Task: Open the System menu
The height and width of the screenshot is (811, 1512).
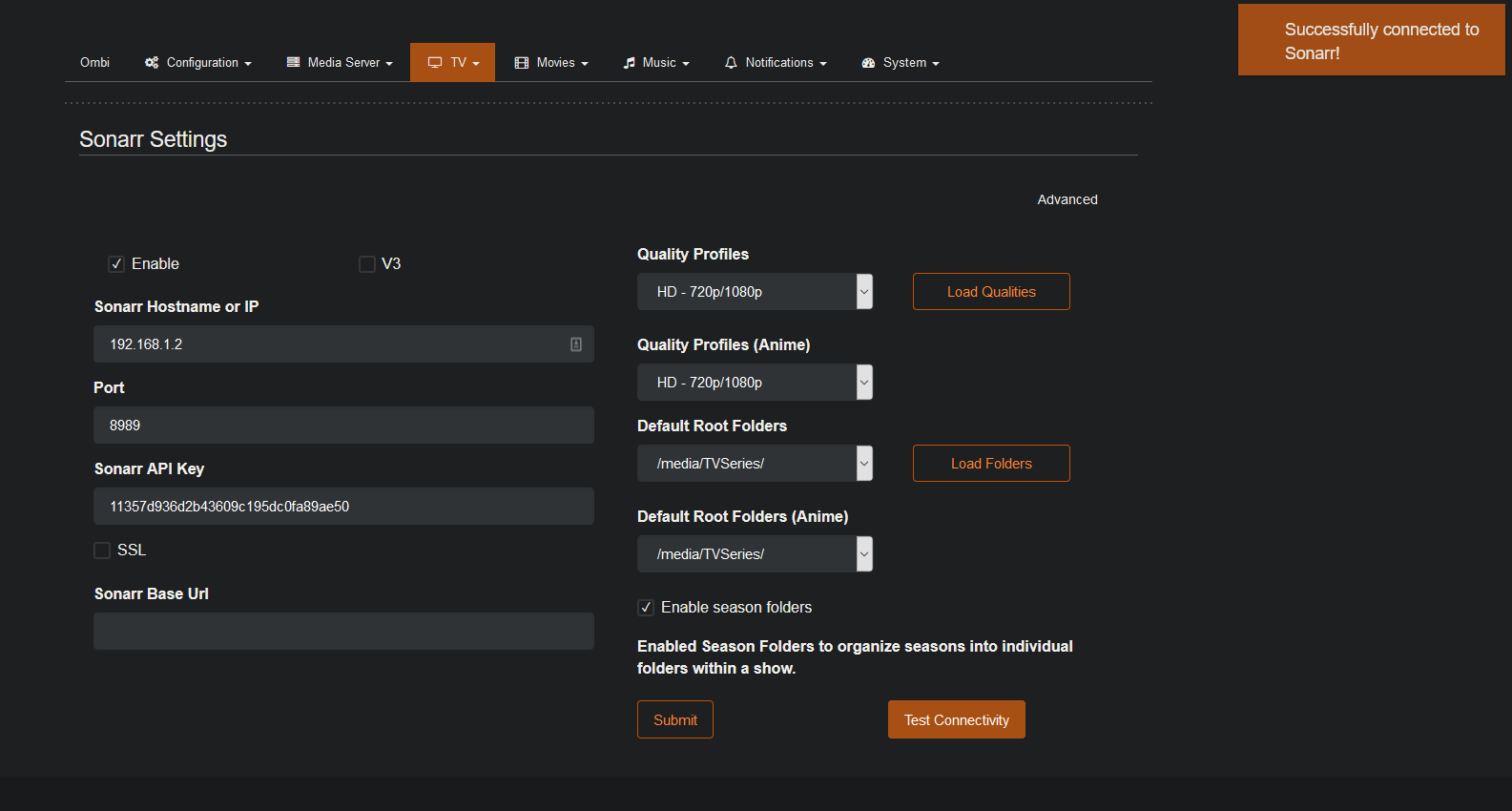Action: click(901, 63)
